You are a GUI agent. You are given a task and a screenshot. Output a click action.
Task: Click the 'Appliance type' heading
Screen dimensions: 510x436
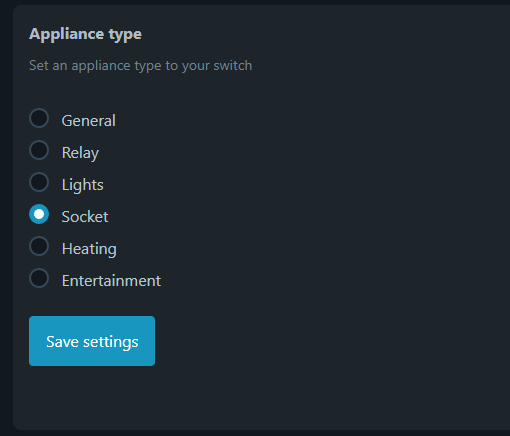click(85, 34)
